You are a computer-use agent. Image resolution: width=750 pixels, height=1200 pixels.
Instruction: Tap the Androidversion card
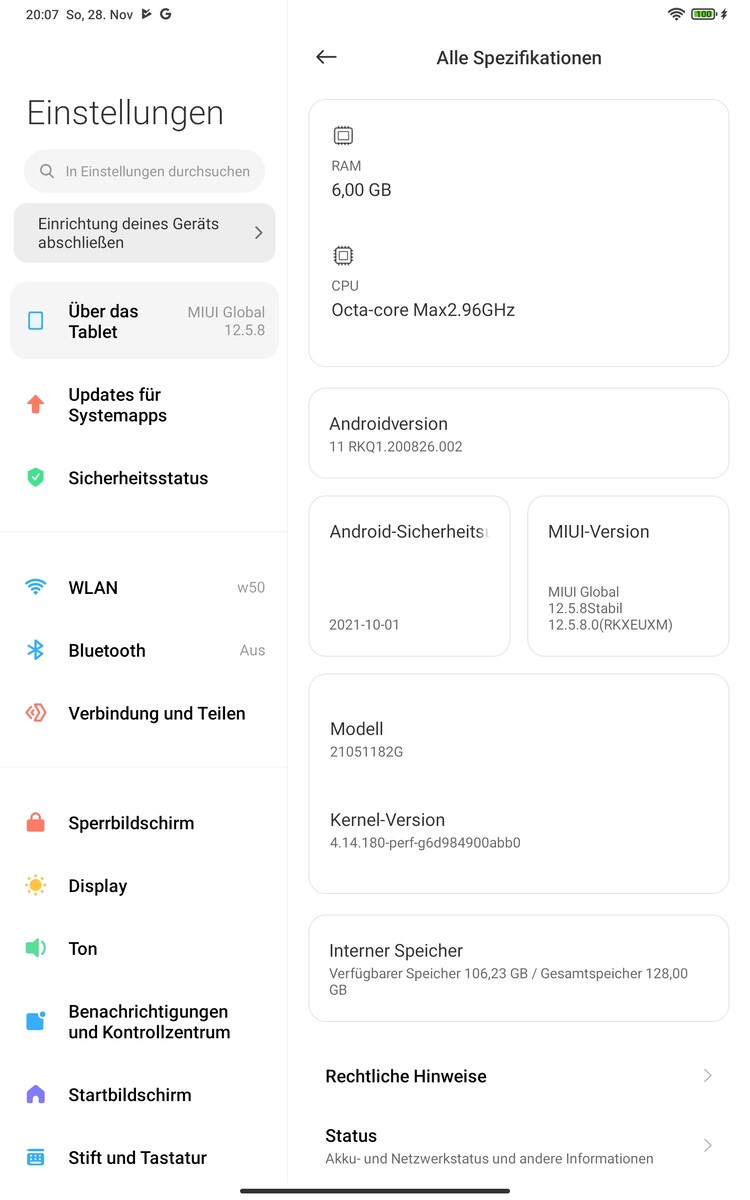(x=518, y=434)
